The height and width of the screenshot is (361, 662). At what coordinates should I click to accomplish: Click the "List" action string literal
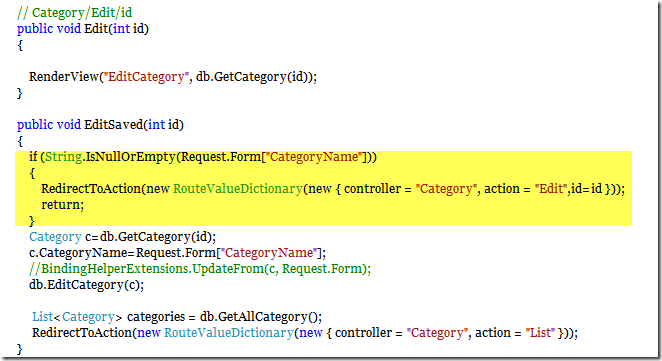coord(540,333)
